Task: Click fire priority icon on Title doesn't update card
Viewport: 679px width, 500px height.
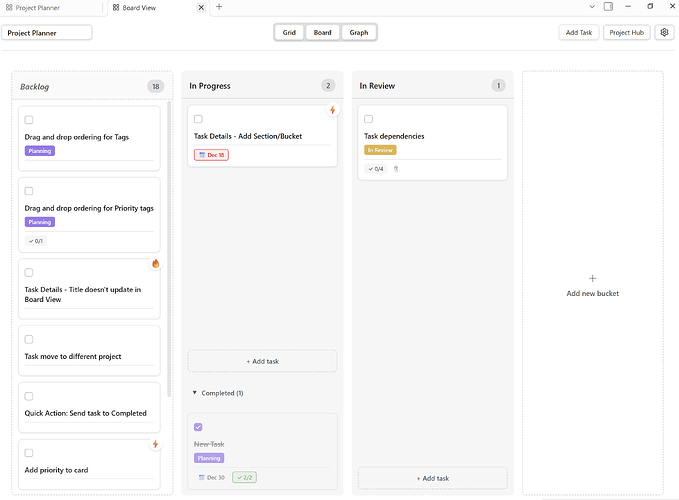Action: pos(156,264)
